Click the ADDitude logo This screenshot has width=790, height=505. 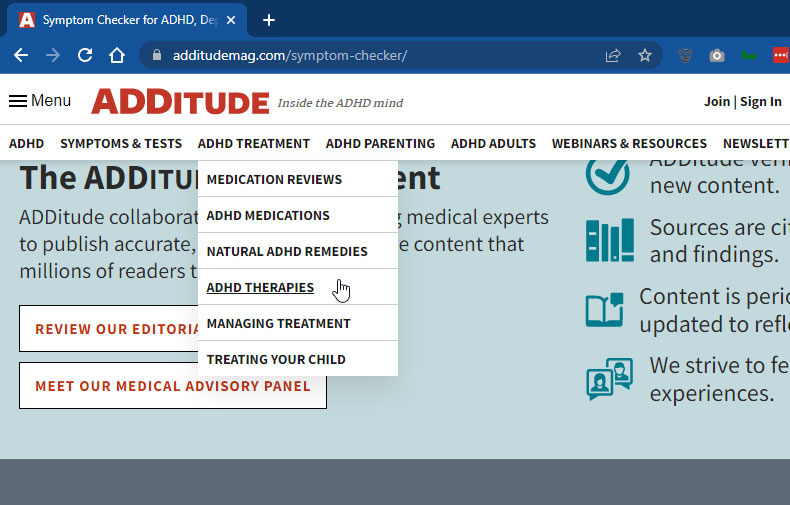pyautogui.click(x=180, y=101)
